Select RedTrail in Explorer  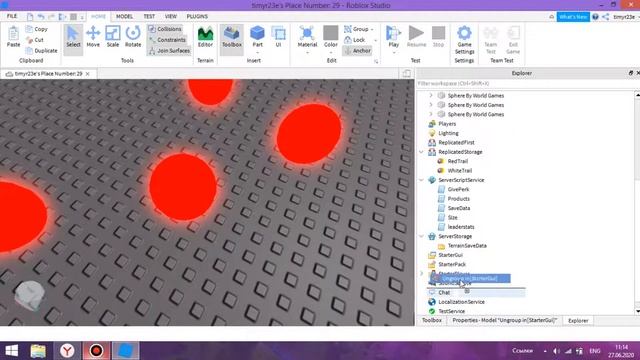[x=458, y=161]
